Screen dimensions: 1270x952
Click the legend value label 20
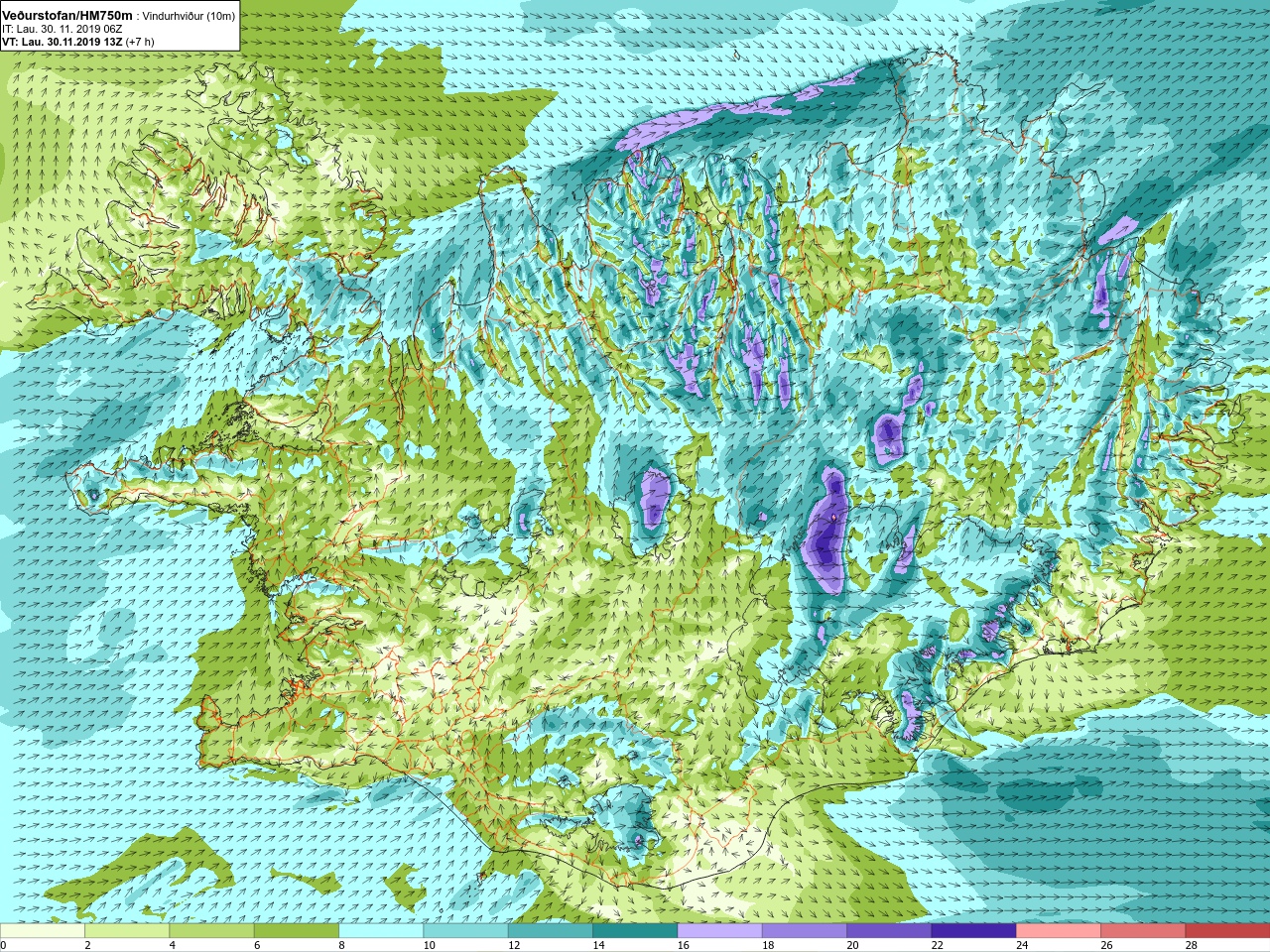[x=852, y=945]
